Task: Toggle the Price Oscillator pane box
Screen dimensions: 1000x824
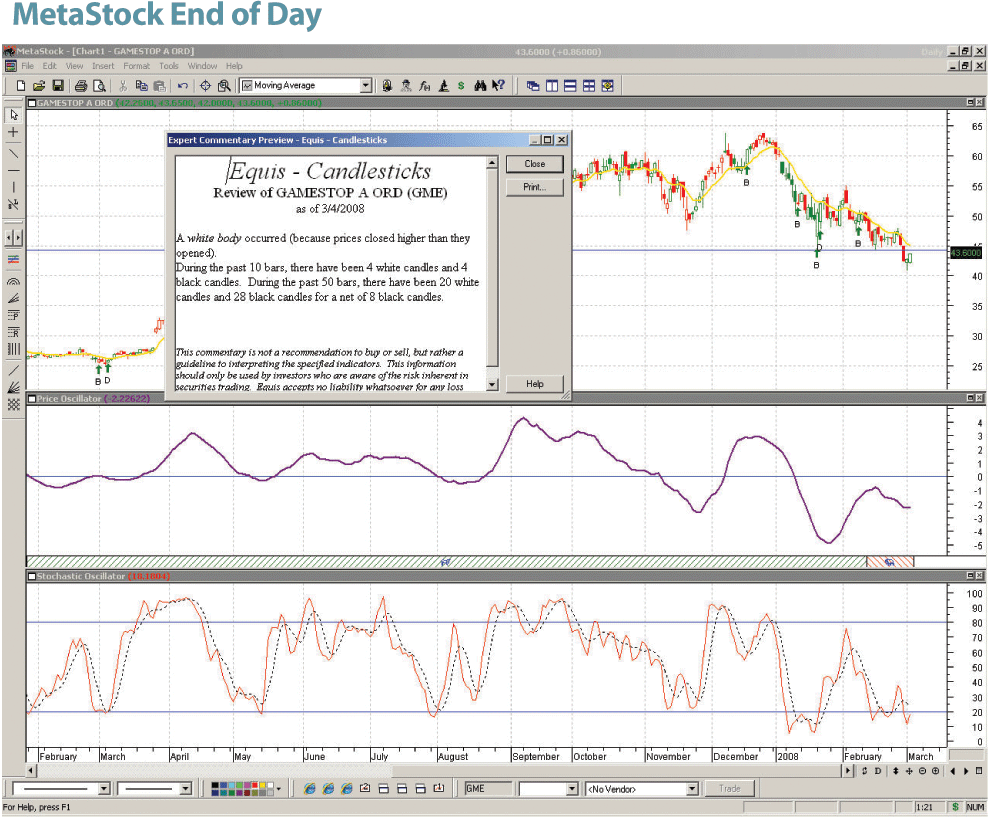Action: pyautogui.click(x=31, y=399)
